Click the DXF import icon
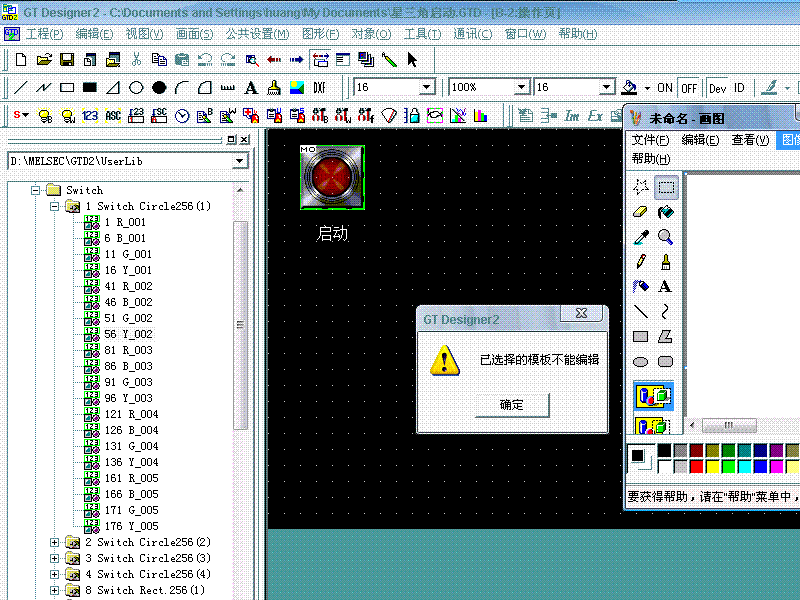Viewport: 800px width, 600px height. [320, 88]
